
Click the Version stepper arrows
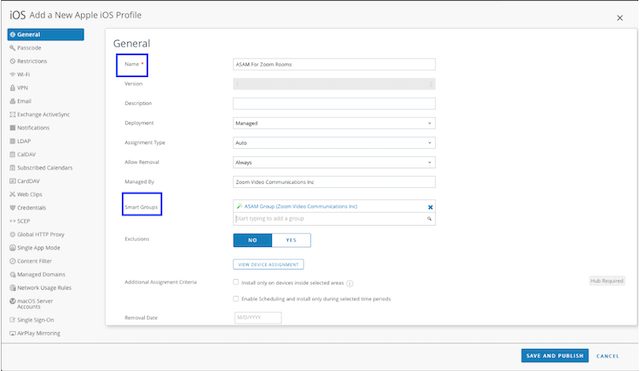click(431, 84)
